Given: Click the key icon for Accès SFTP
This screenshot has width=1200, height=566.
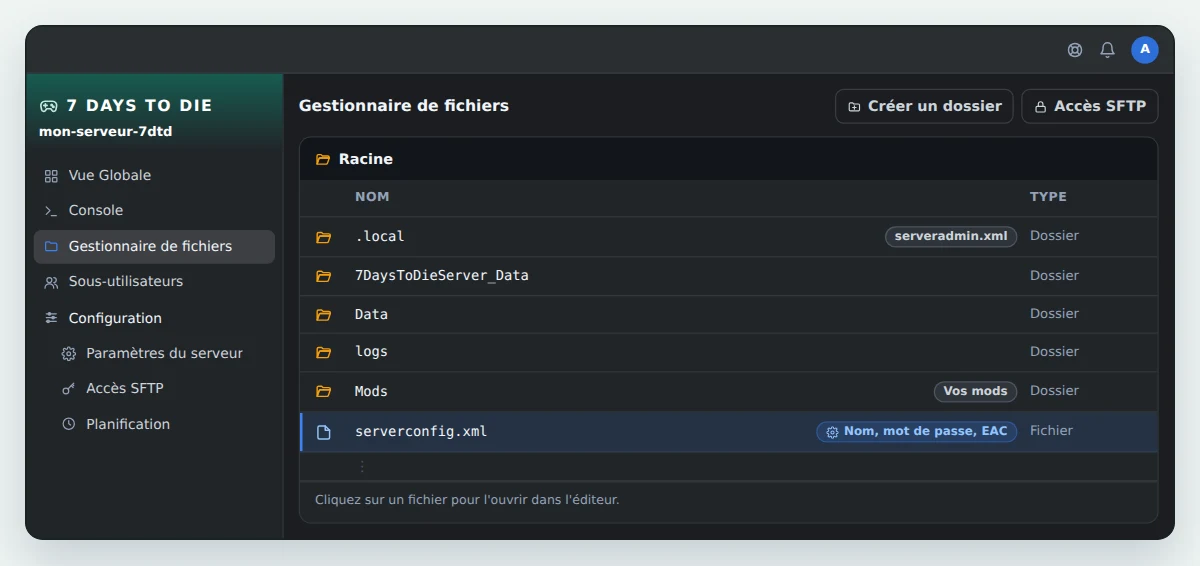Looking at the screenshot, I should click(x=69, y=388).
